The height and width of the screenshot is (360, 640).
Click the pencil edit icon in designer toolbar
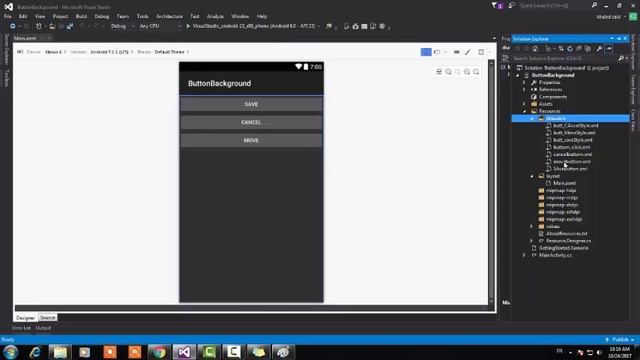468,52
